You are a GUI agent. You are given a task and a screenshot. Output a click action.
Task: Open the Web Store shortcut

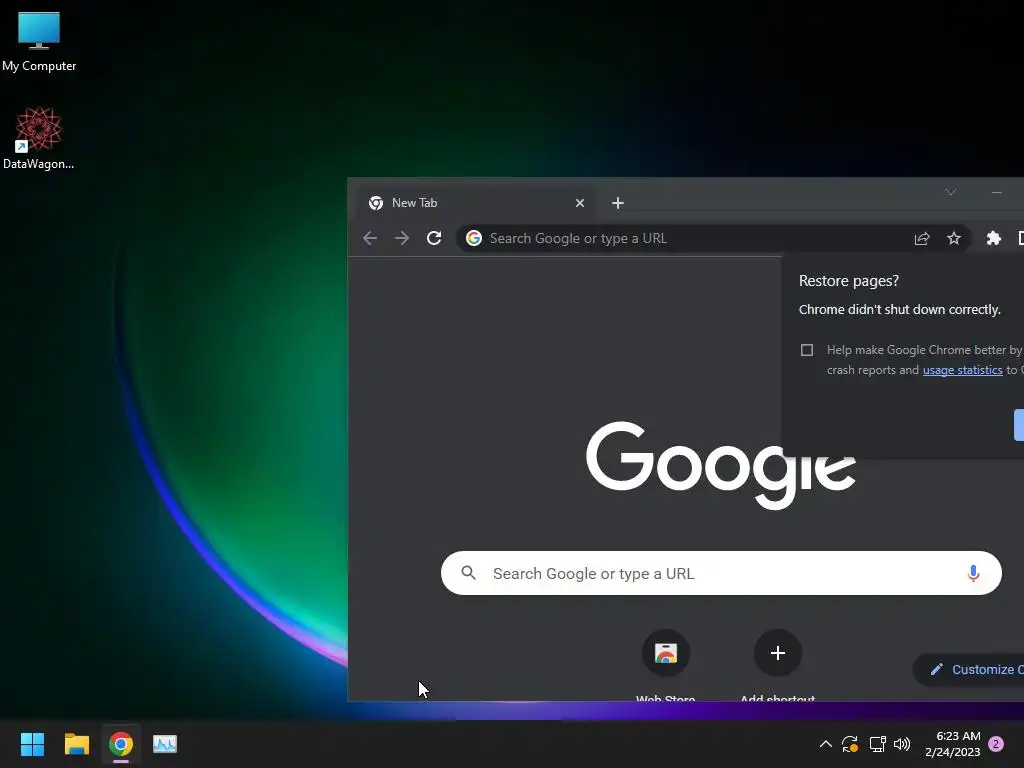pyautogui.click(x=665, y=665)
